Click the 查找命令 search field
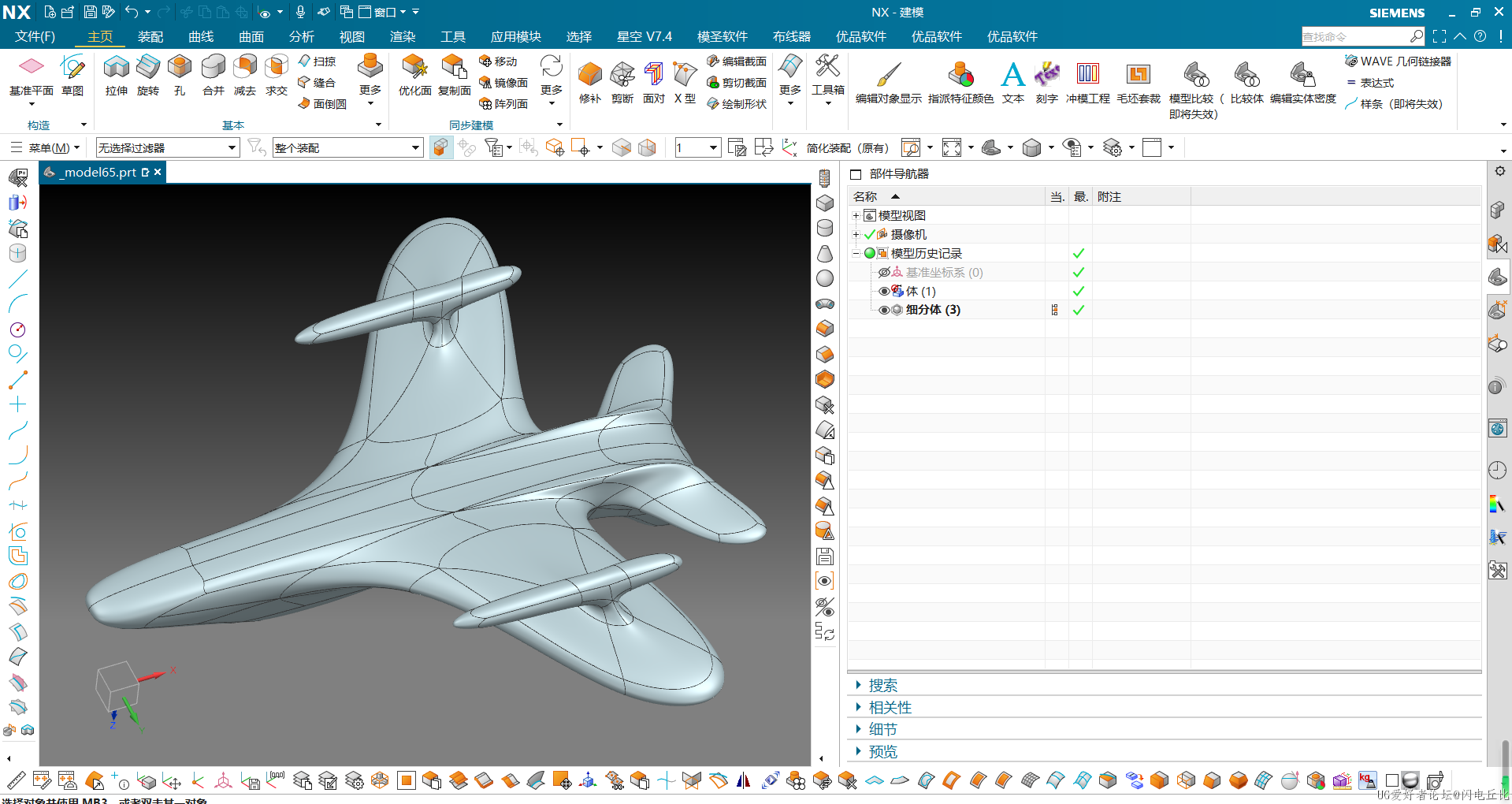The height and width of the screenshot is (804, 1512). pos(1355,36)
